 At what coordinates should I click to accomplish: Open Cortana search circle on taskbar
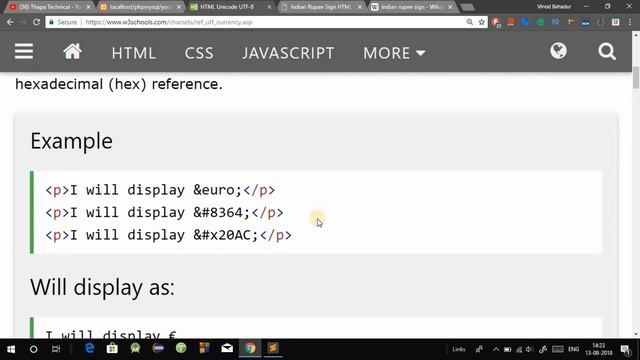33,349
